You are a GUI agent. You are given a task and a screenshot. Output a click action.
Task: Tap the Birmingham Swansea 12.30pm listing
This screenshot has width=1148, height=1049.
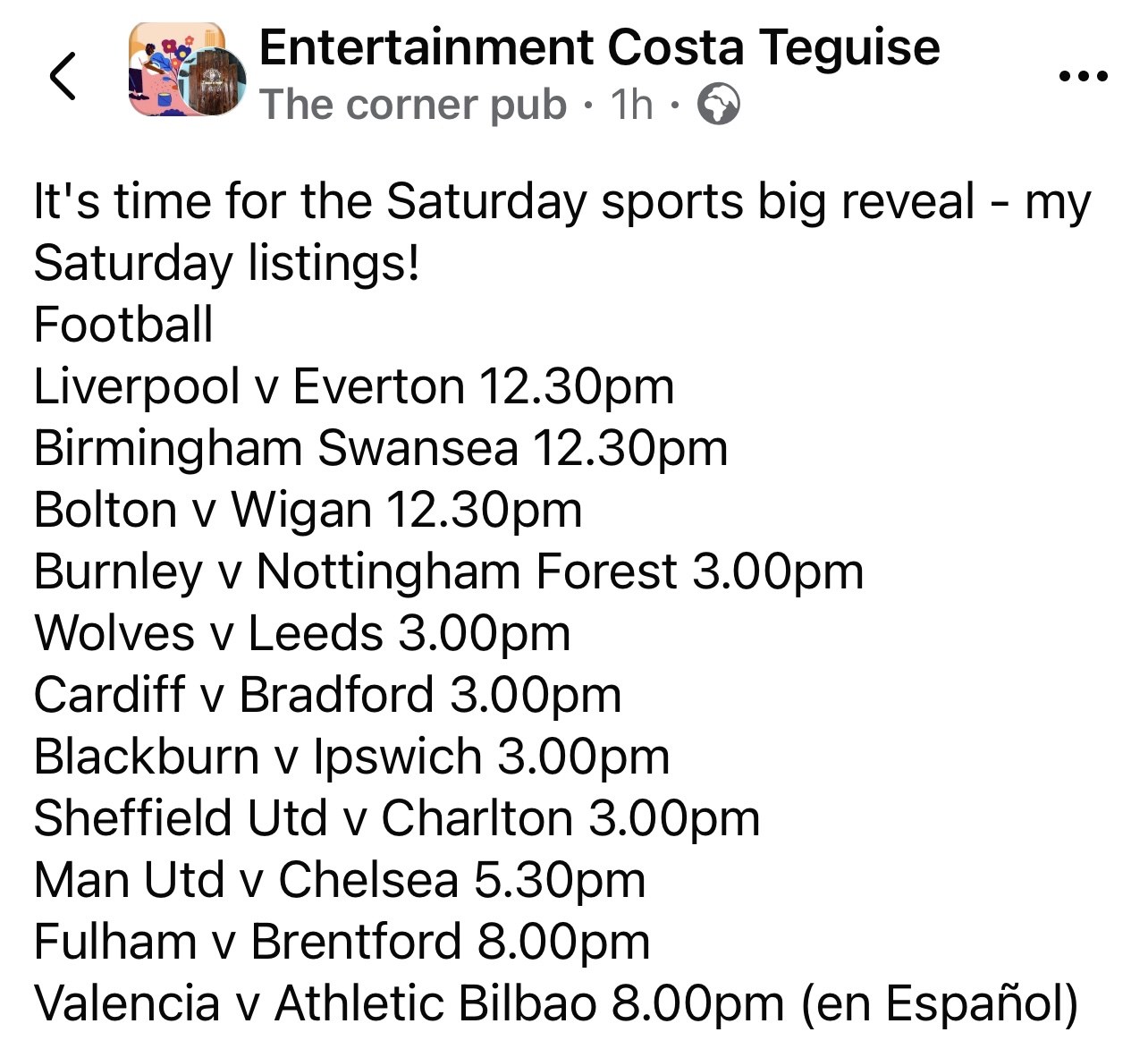[x=381, y=448]
